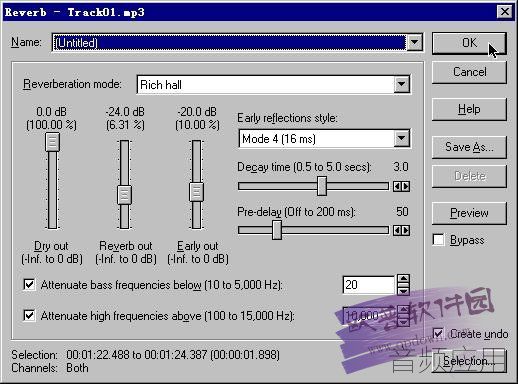Toggle Attenuate bass frequencies checkbox
Viewport: 518px width, 384px height.
pos(29,285)
